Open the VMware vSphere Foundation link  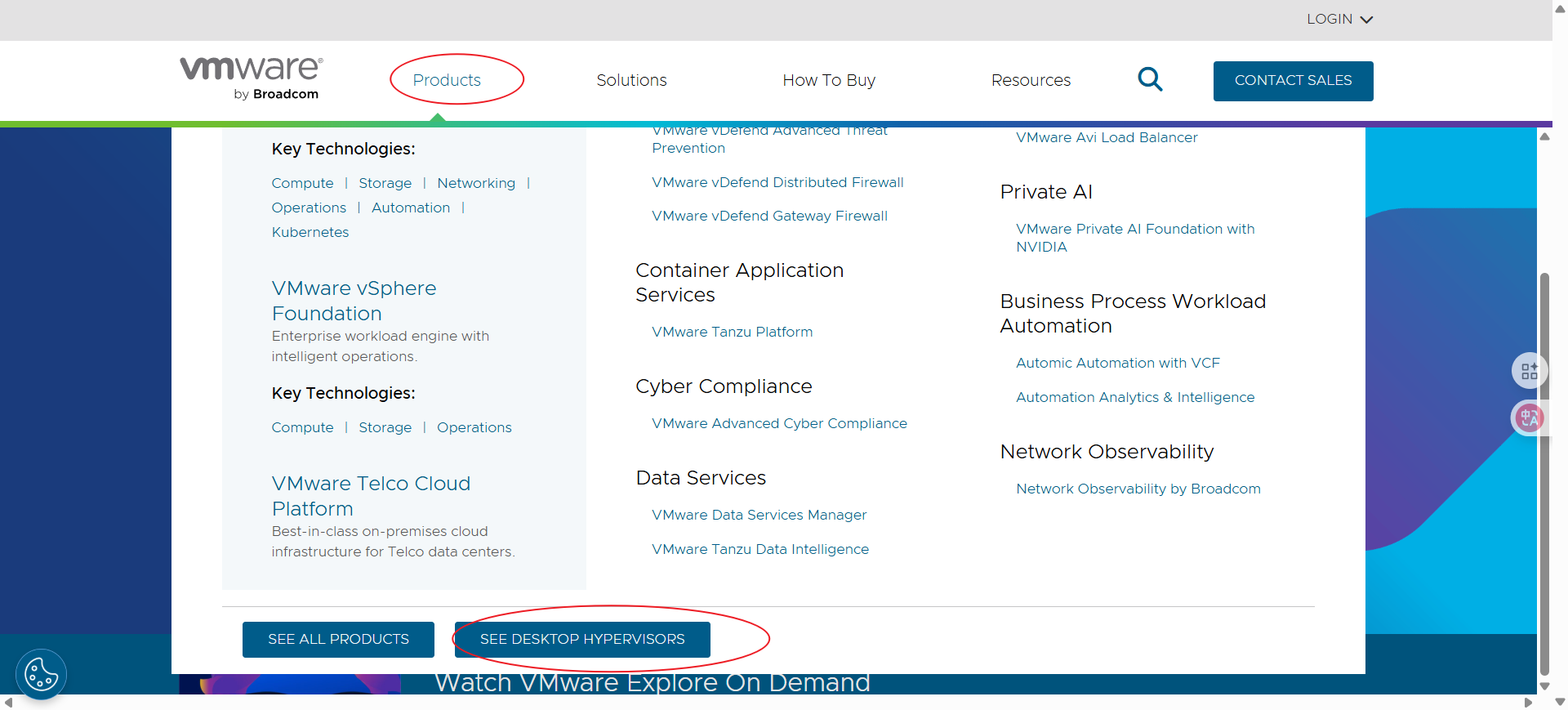pyautogui.click(x=354, y=301)
